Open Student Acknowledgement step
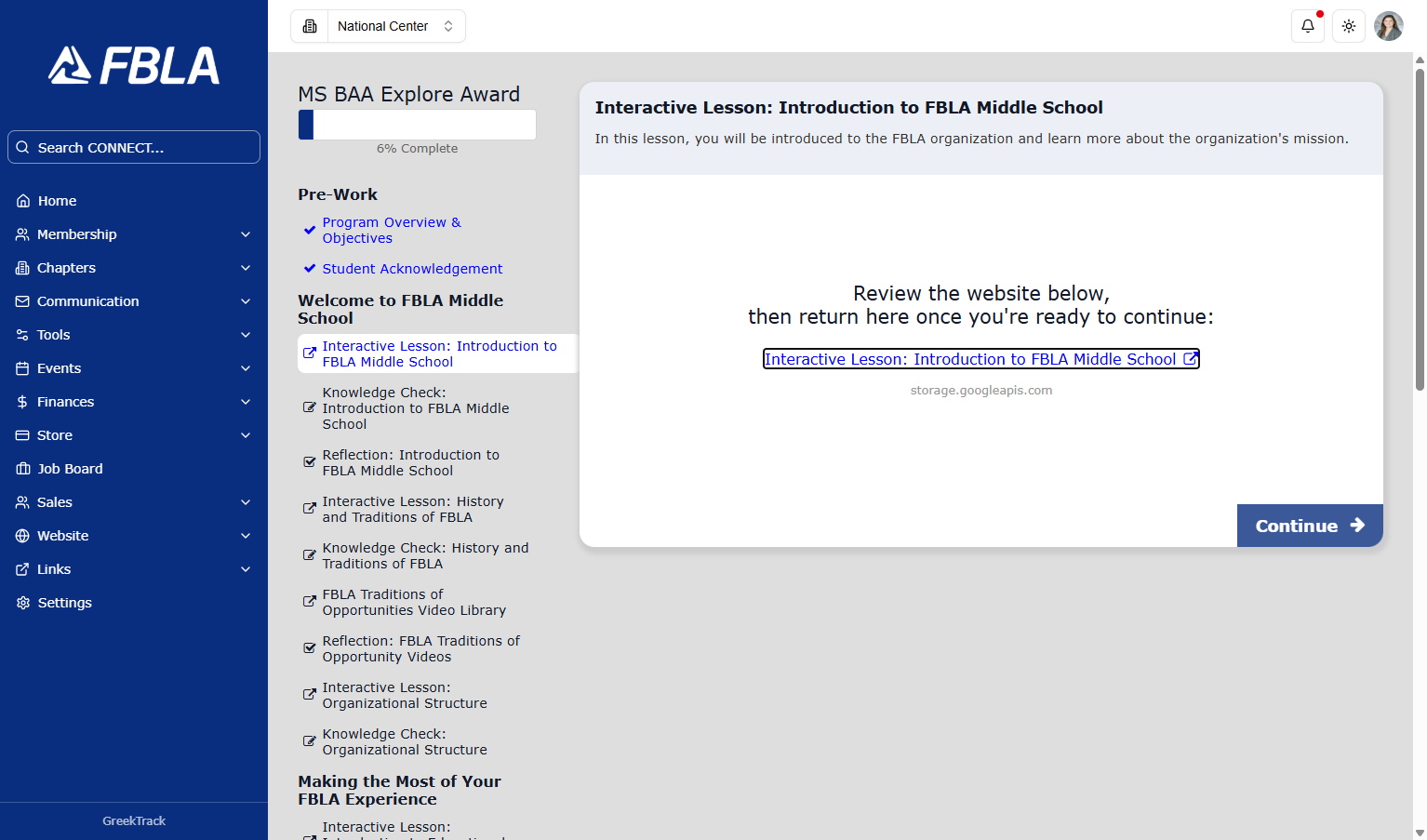Image resolution: width=1427 pixels, height=840 pixels. (x=412, y=269)
